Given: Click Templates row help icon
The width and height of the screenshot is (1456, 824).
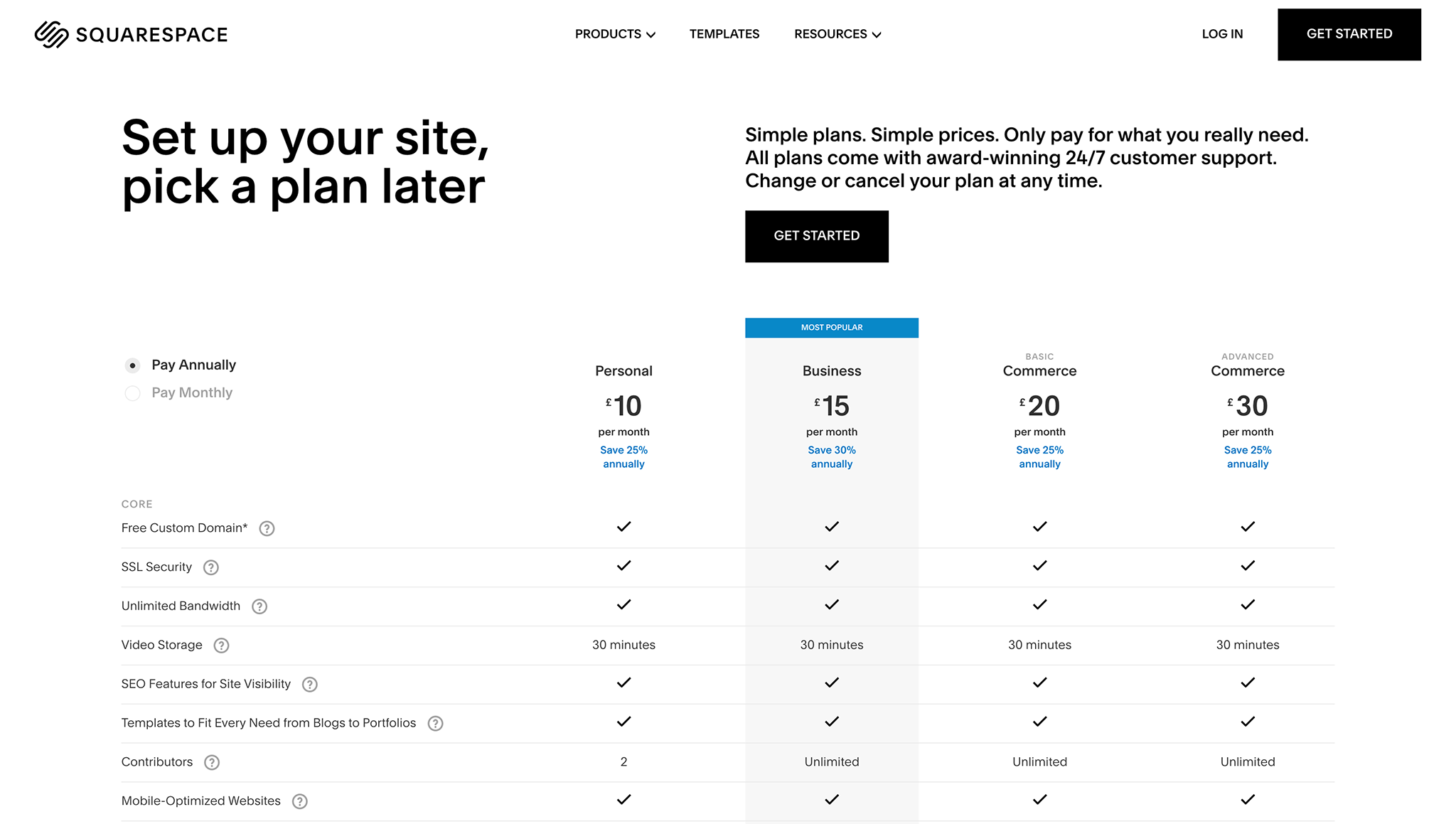Looking at the screenshot, I should coord(436,724).
